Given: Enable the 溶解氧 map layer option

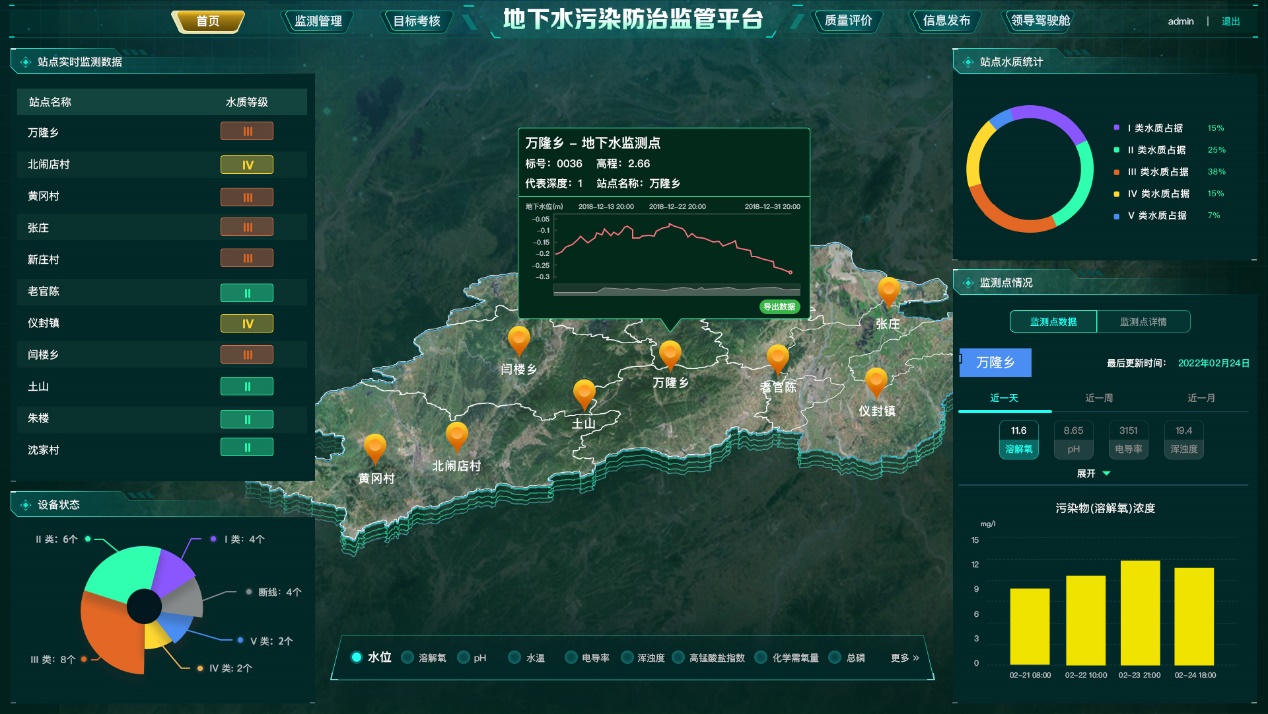Looking at the screenshot, I should pos(408,657).
